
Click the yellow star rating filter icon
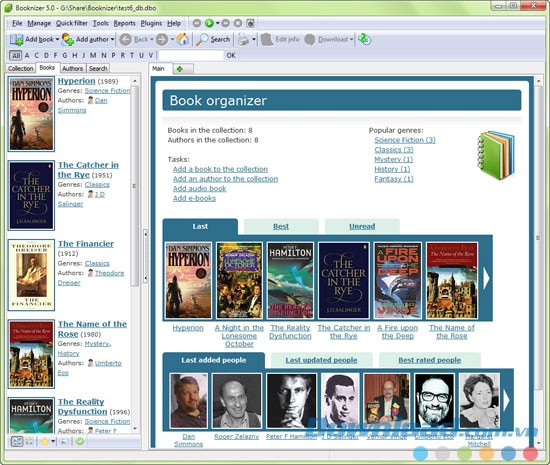coord(45,441)
